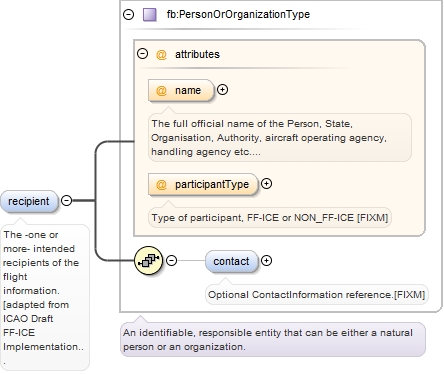
Task: Collapse the sequence compositor branch
Action: (x=172, y=260)
